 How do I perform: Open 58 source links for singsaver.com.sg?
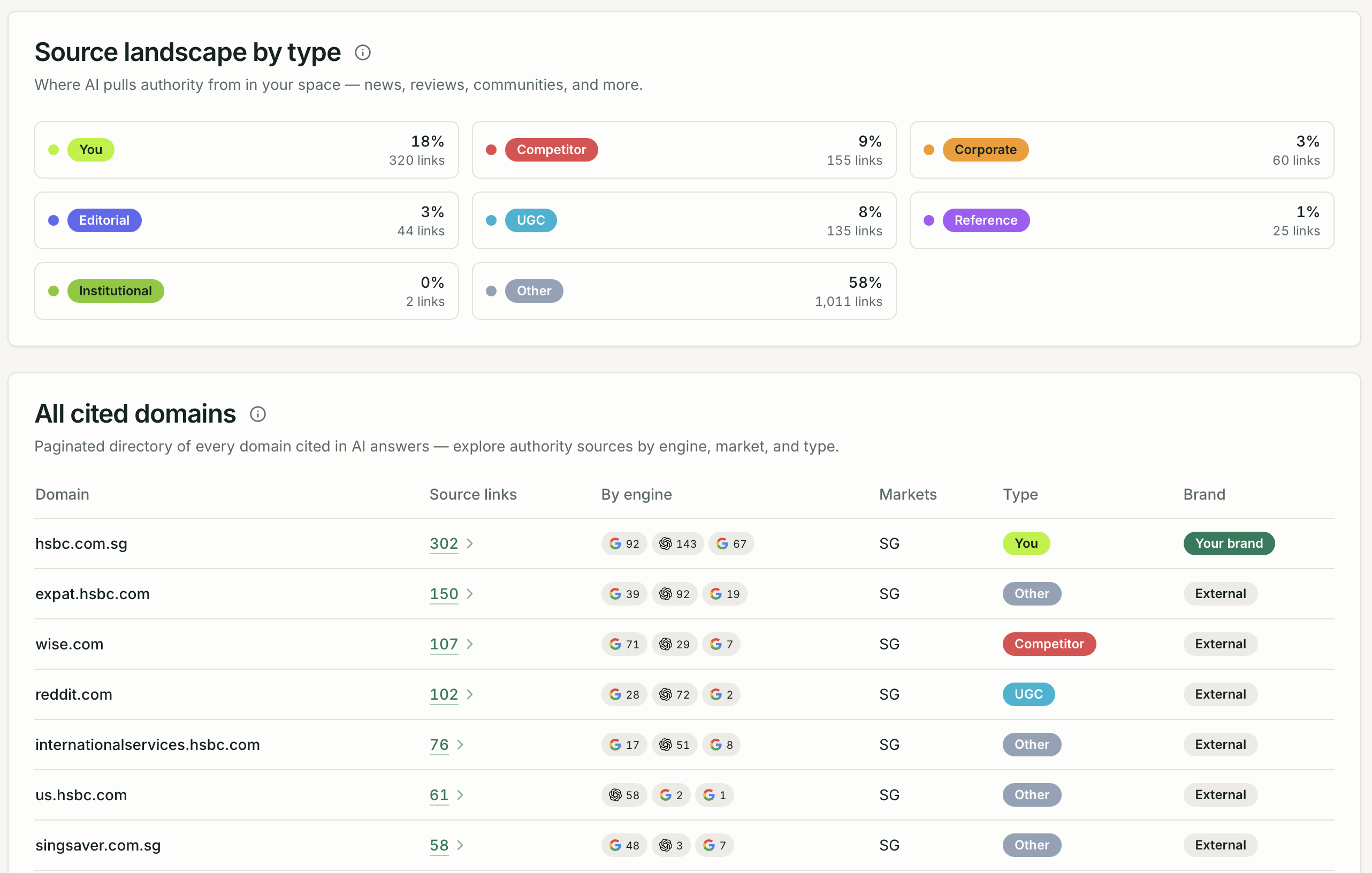(439, 845)
